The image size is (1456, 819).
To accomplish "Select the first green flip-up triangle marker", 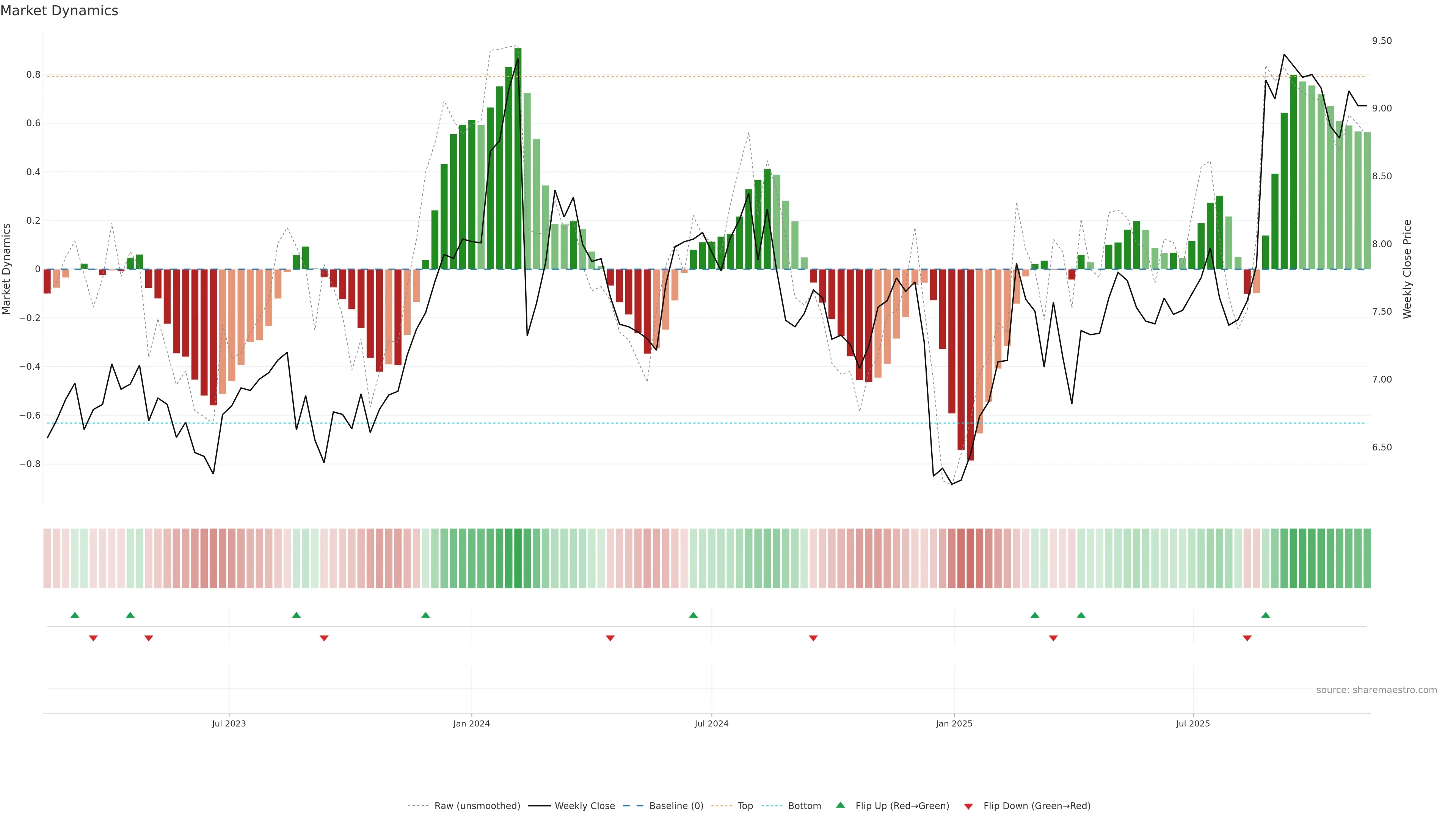I will pyautogui.click(x=75, y=615).
